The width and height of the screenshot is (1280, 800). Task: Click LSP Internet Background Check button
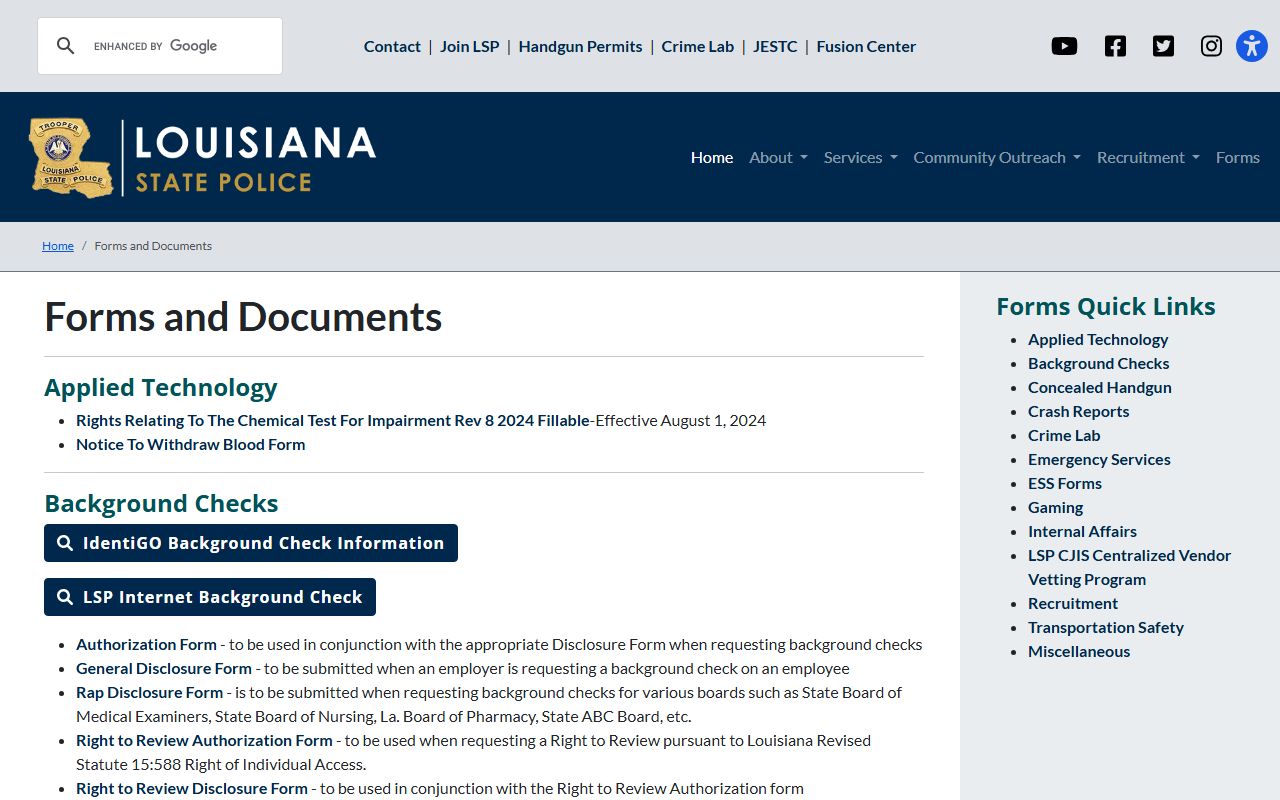(x=210, y=597)
